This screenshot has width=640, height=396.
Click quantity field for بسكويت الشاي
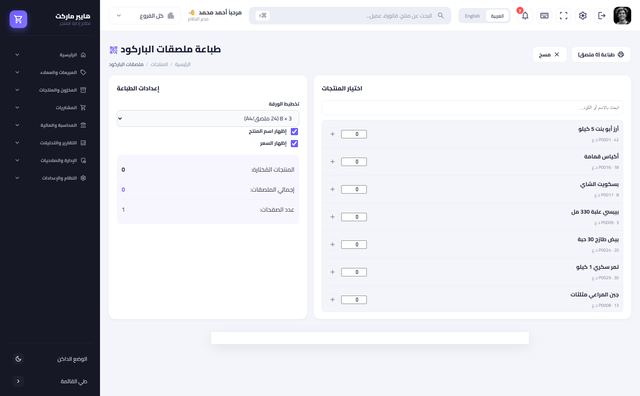pos(354,189)
